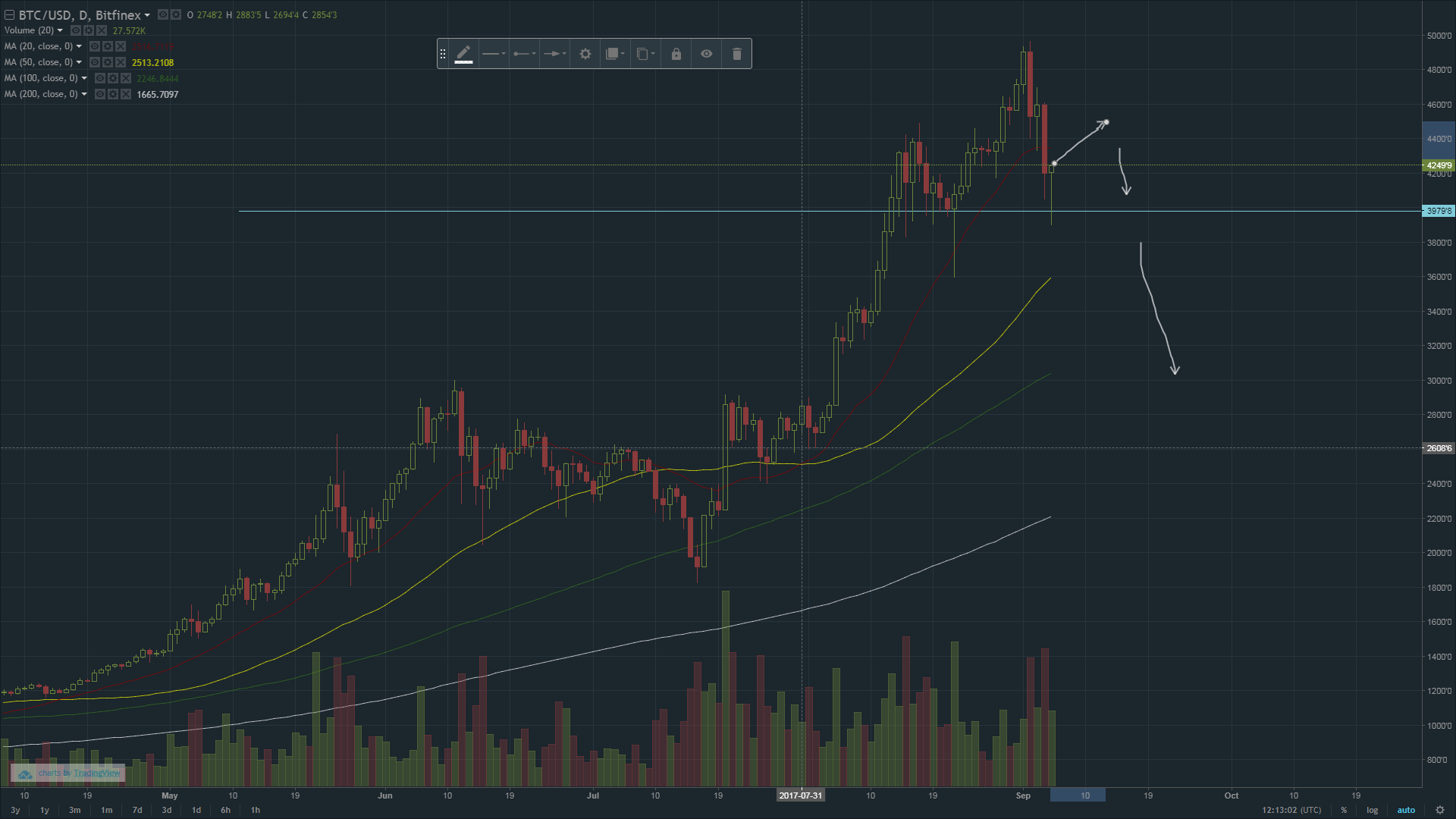Select the 1y time range
1456x819 pixels.
coord(45,810)
